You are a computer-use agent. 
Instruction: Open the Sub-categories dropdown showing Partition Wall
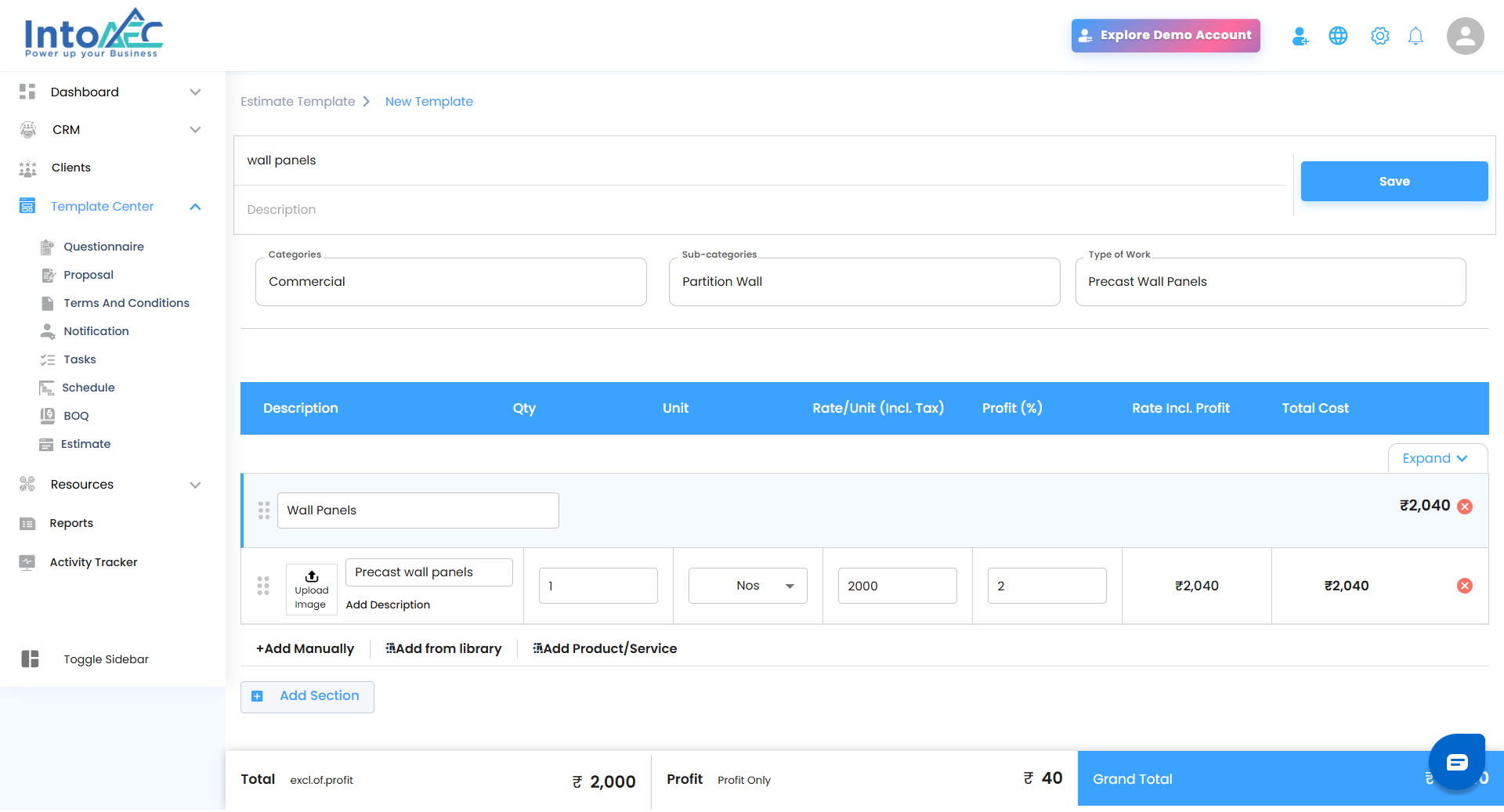(x=865, y=282)
